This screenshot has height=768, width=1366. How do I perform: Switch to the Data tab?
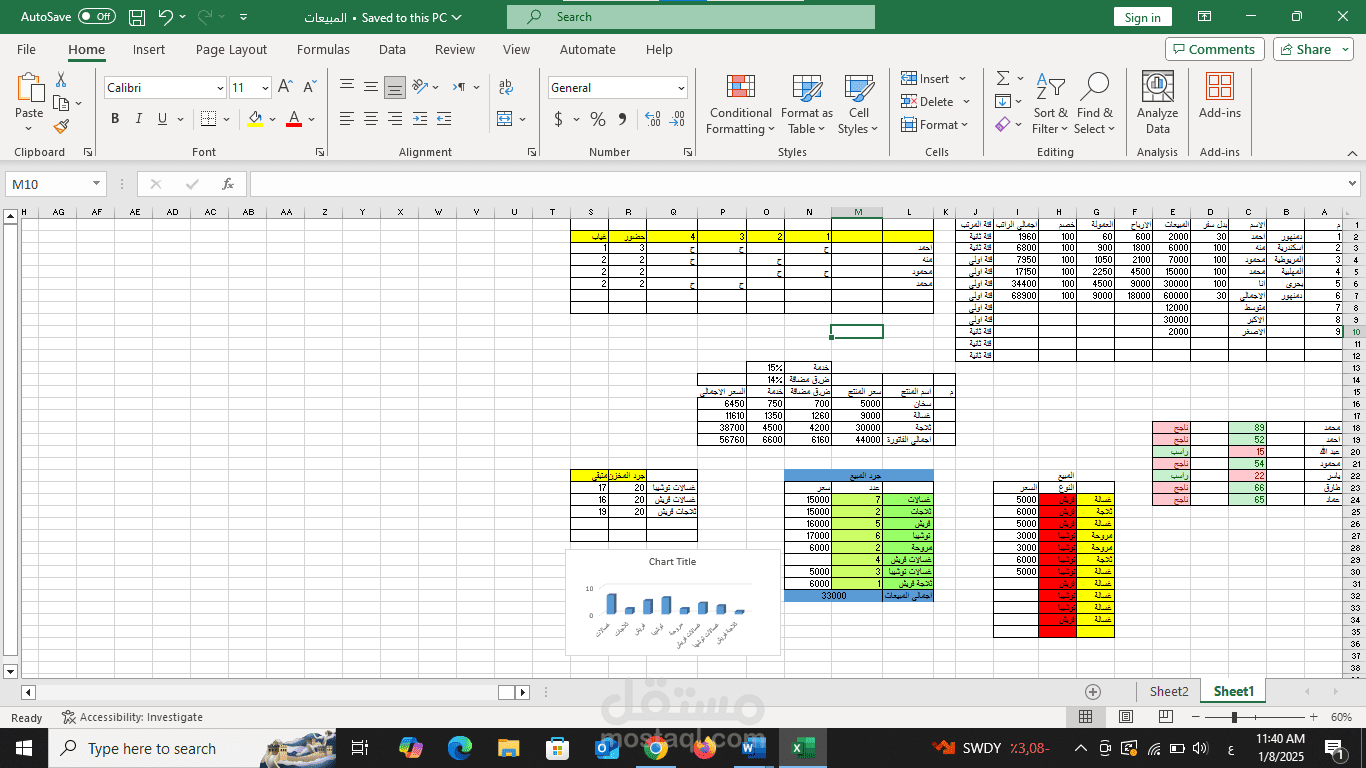[392, 49]
